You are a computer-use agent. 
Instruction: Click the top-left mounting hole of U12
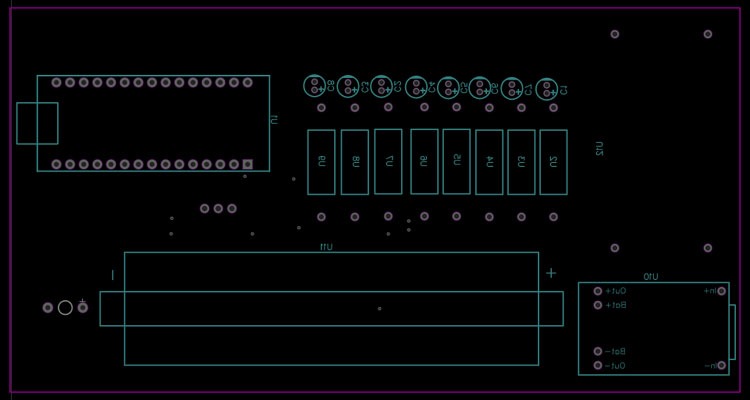614,34
